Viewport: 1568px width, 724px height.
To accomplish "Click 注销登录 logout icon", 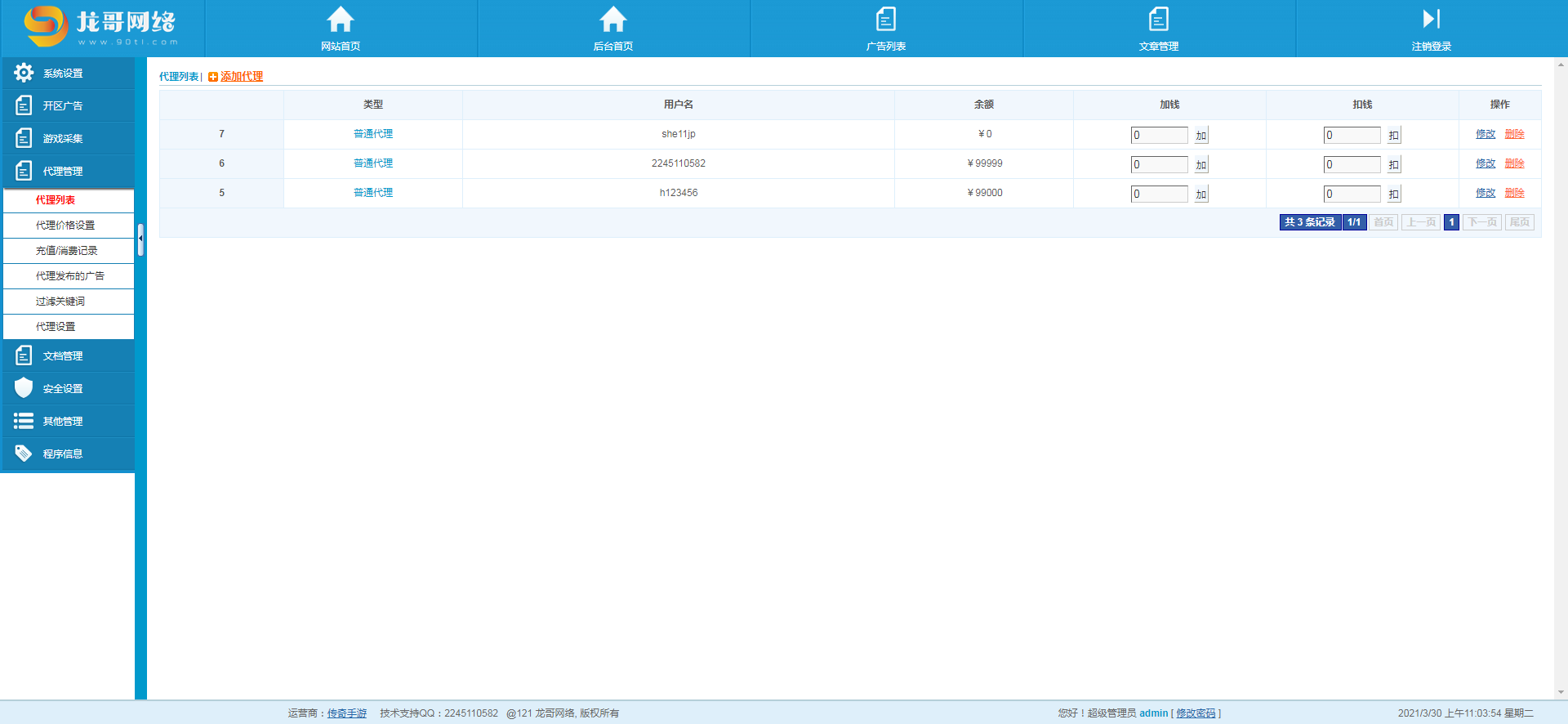I will pos(1432,19).
